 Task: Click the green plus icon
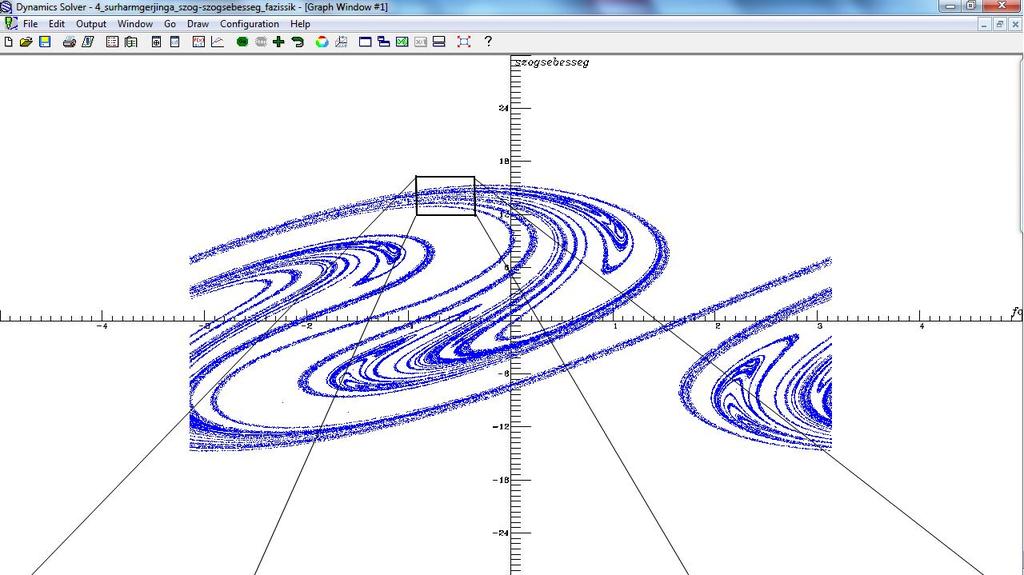coord(279,42)
